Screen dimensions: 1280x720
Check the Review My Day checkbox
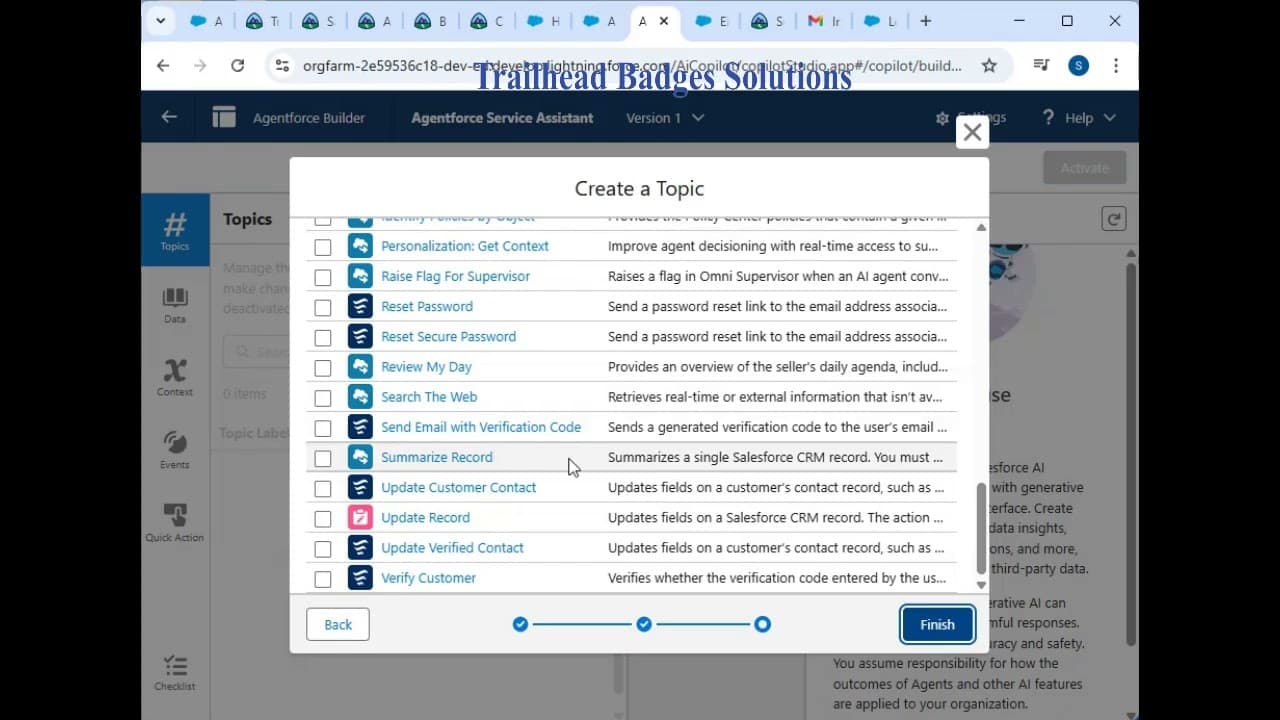(x=322, y=368)
